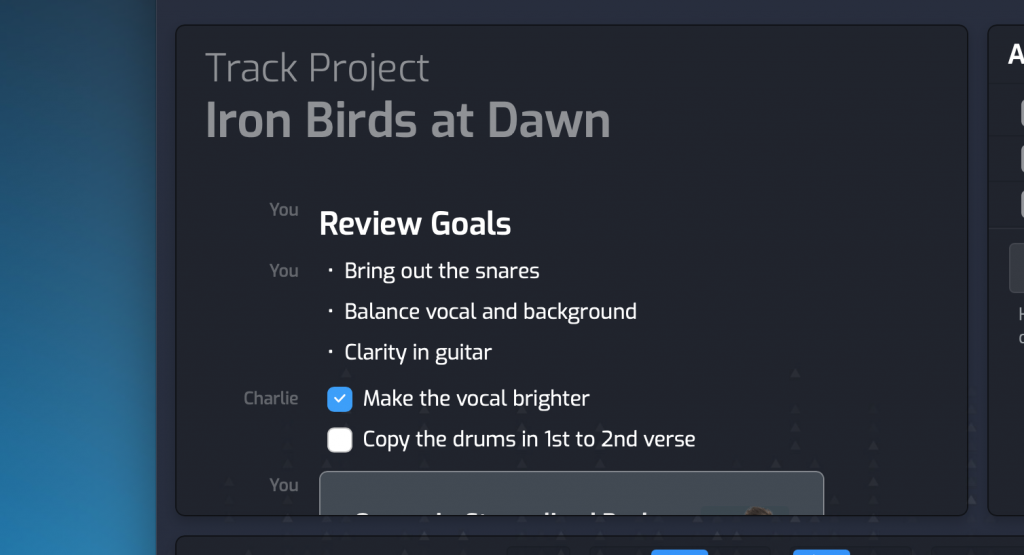Click the "You" label beside the embedded card

(x=284, y=485)
